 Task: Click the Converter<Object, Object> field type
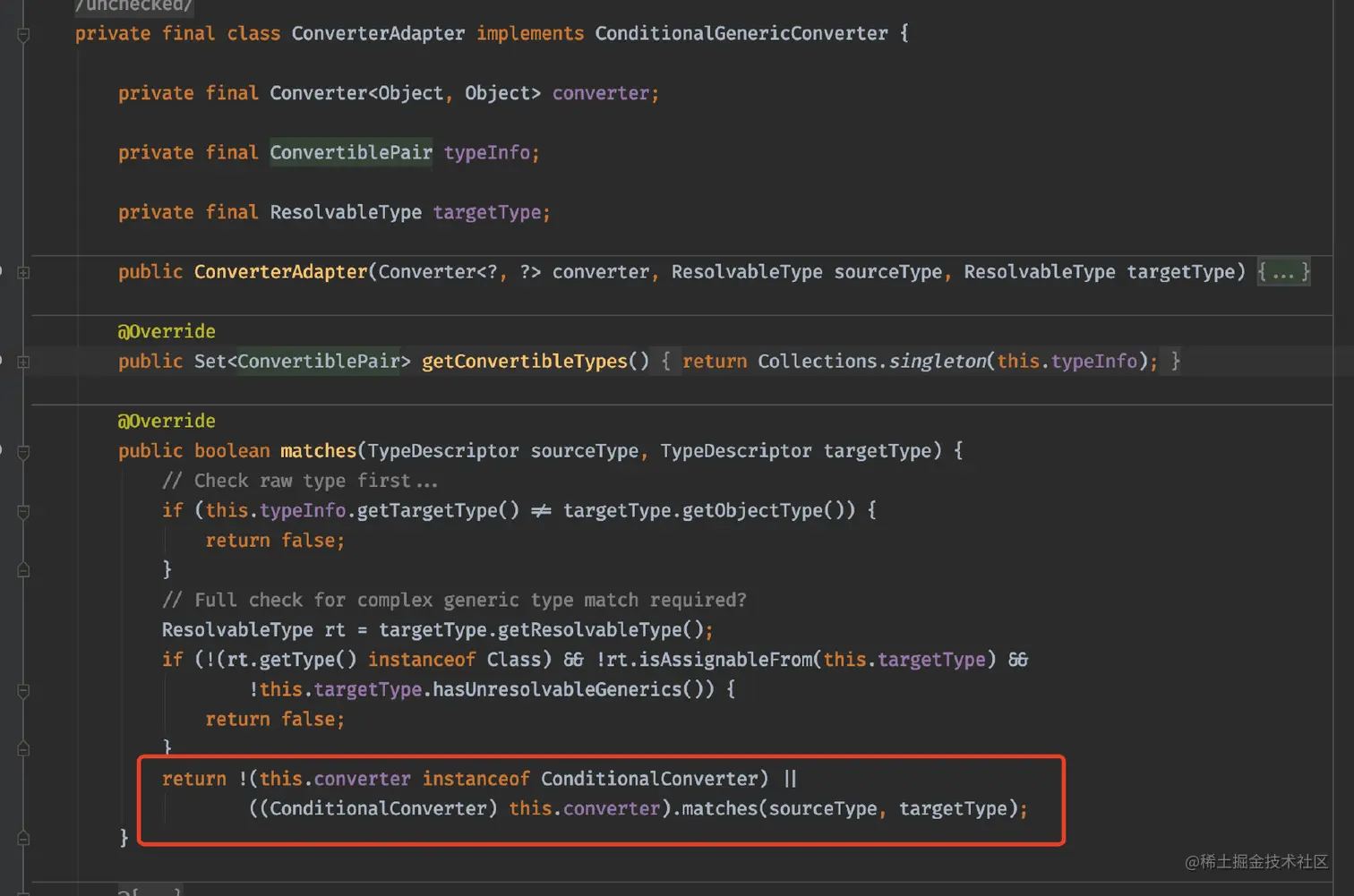pyautogui.click(x=405, y=93)
